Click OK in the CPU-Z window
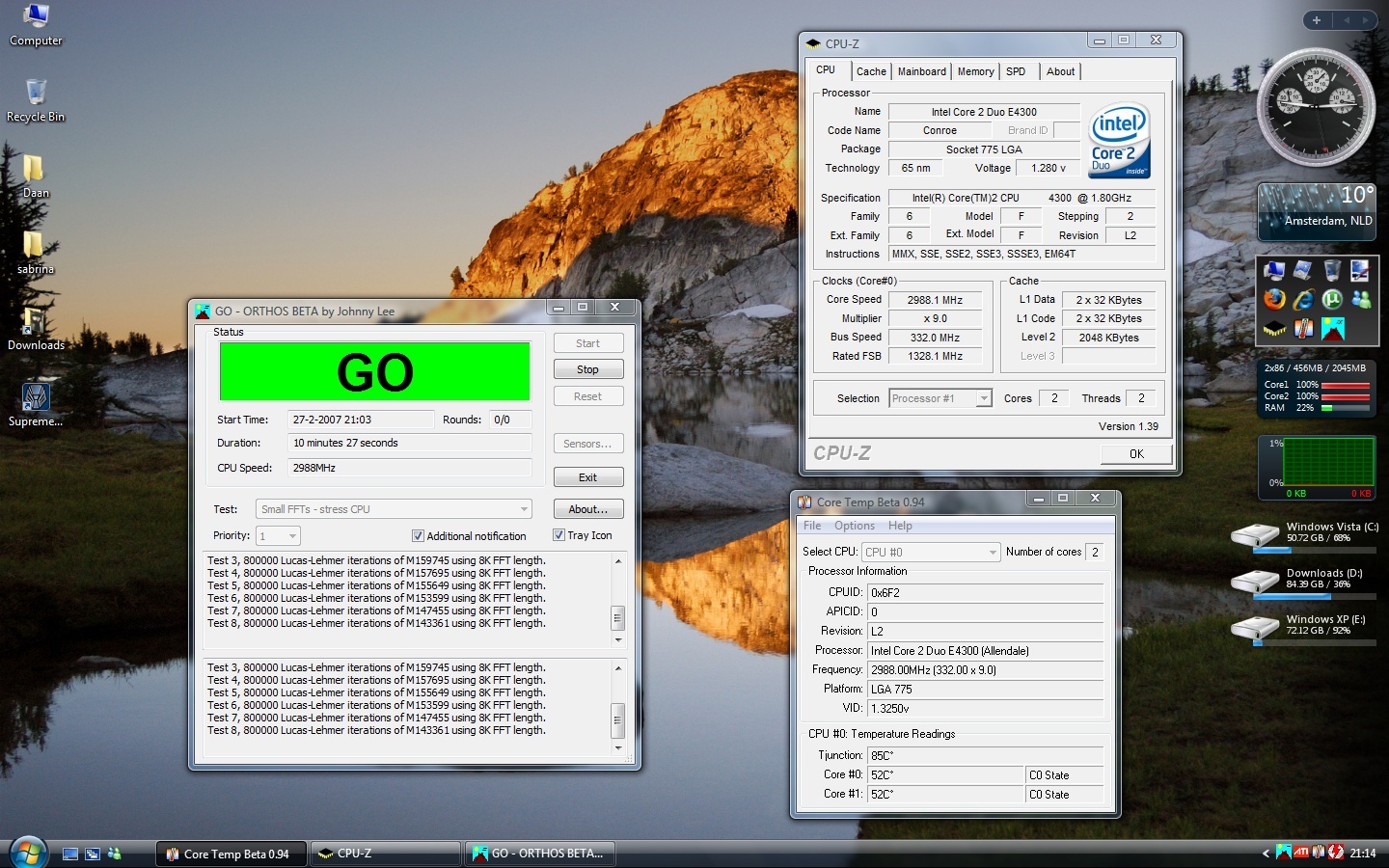1389x868 pixels. tap(1136, 454)
